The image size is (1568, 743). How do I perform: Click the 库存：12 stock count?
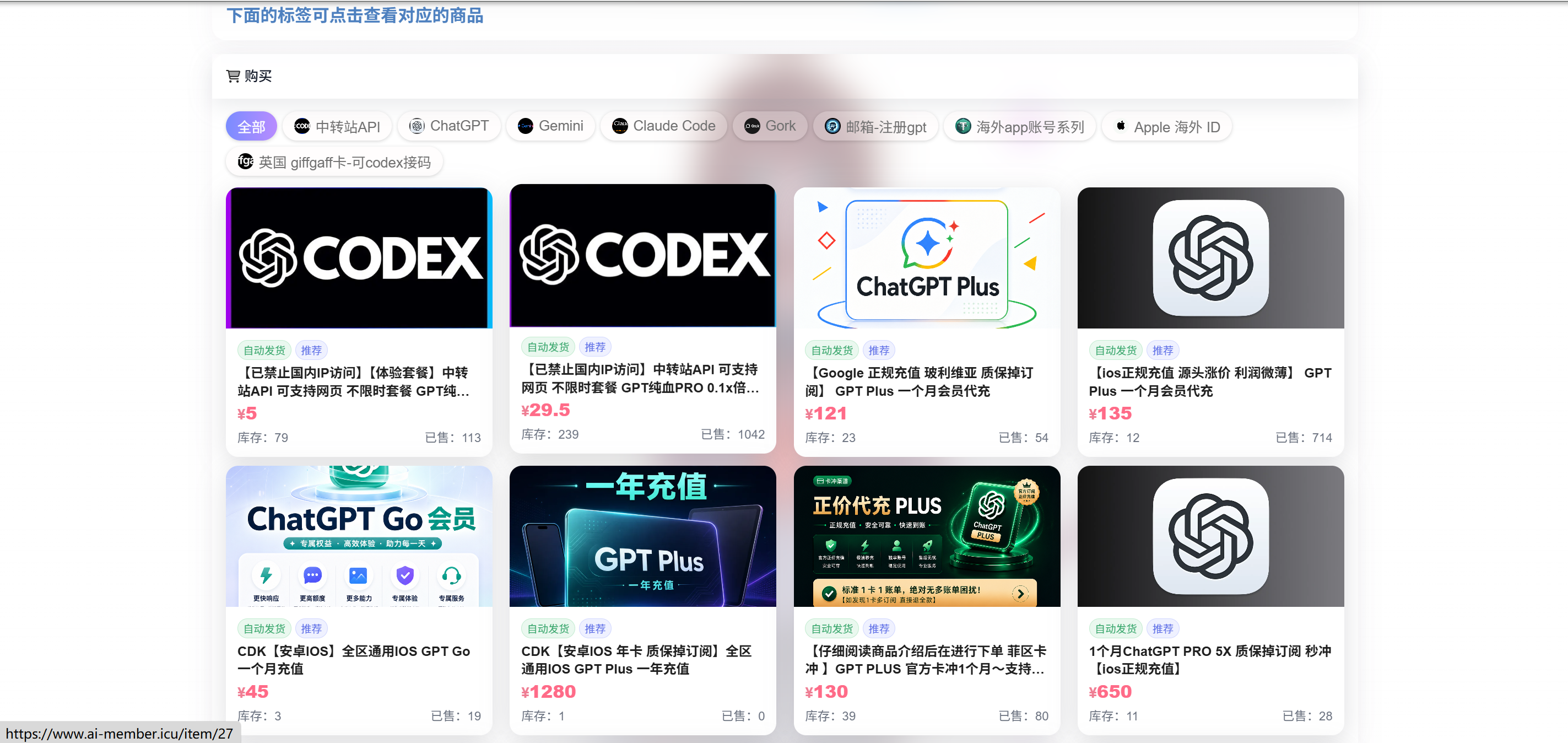[1115, 438]
